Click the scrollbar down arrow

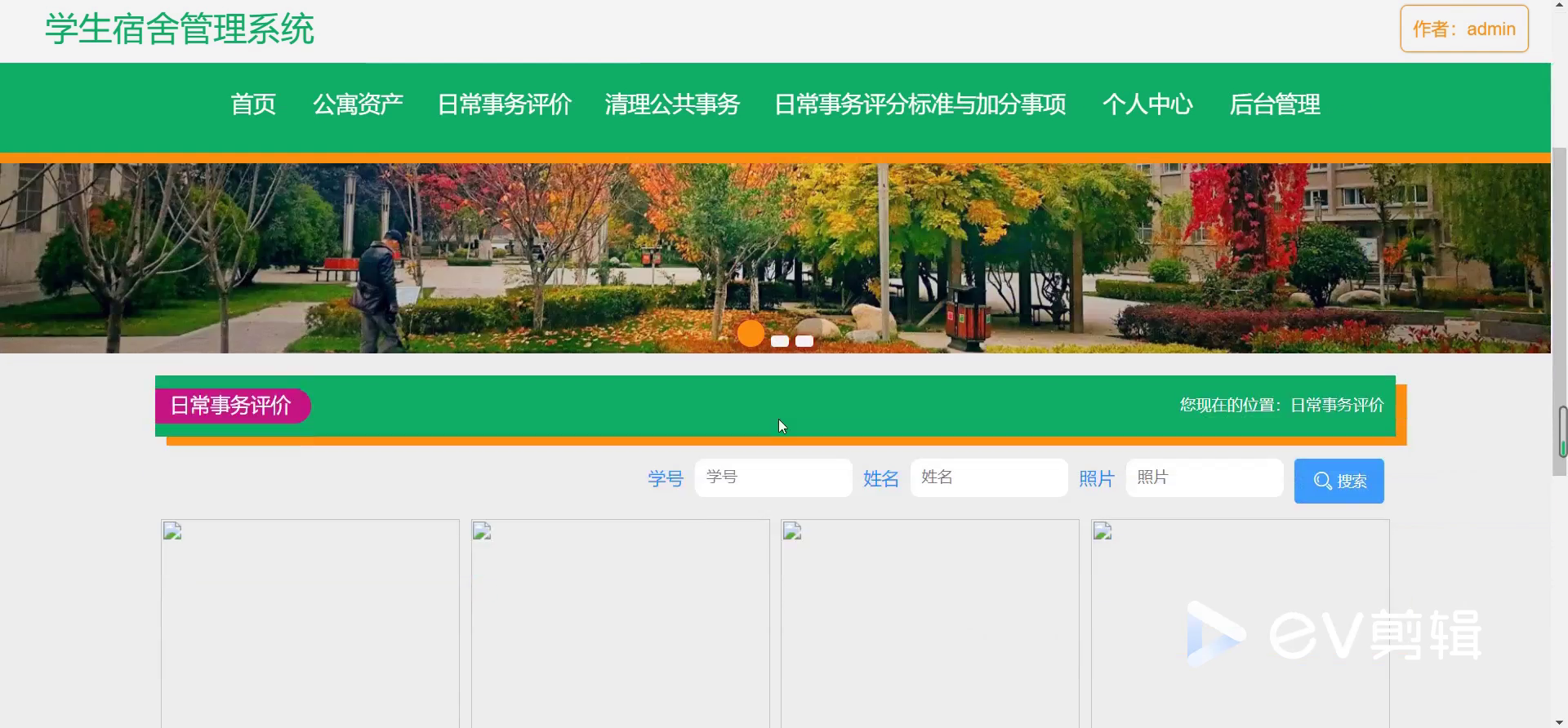pos(1559,721)
